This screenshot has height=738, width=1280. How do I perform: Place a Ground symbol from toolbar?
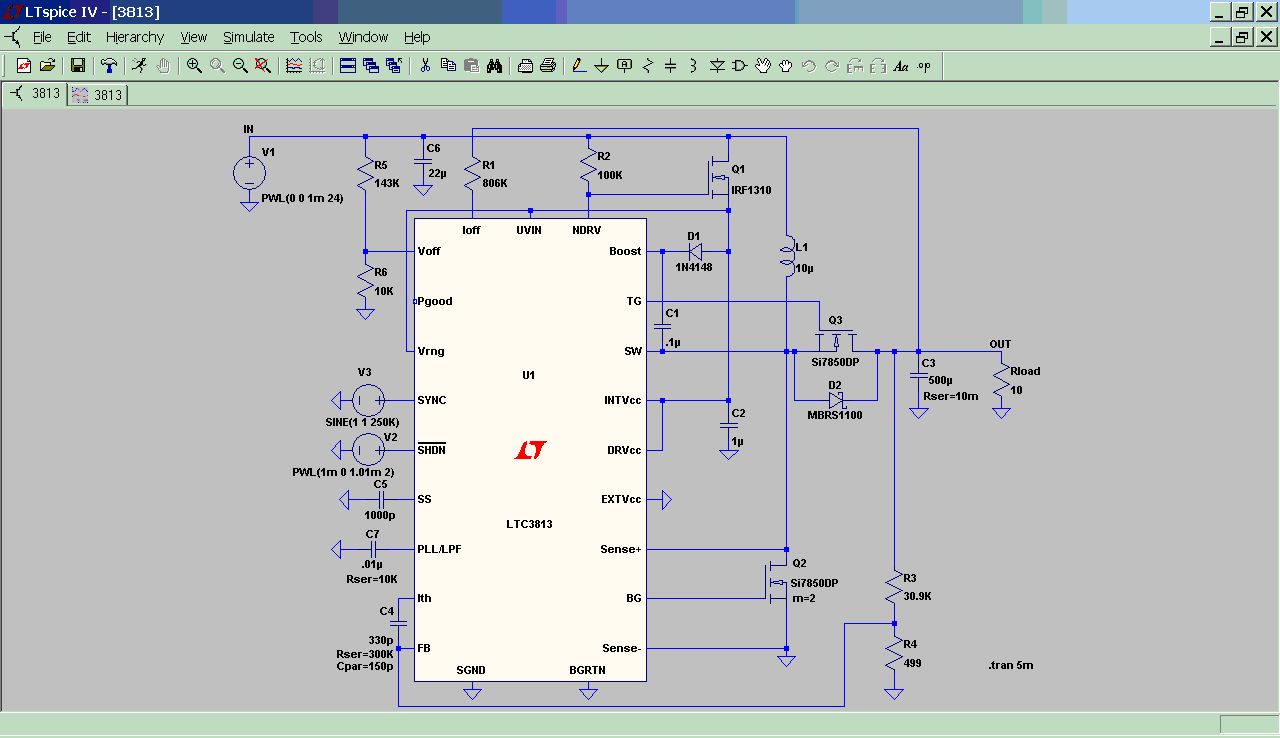602,66
